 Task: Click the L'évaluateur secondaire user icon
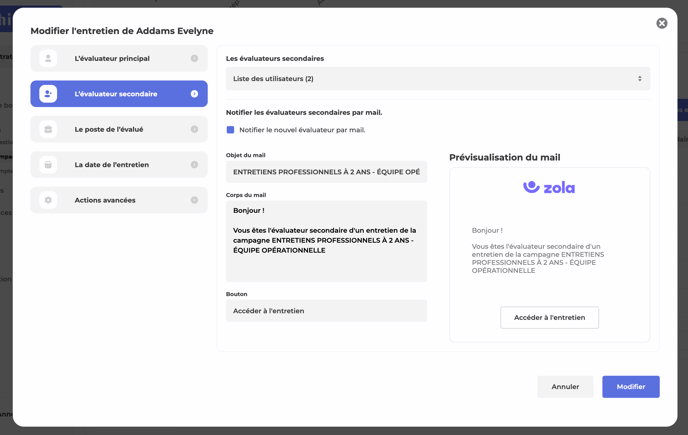pos(48,94)
